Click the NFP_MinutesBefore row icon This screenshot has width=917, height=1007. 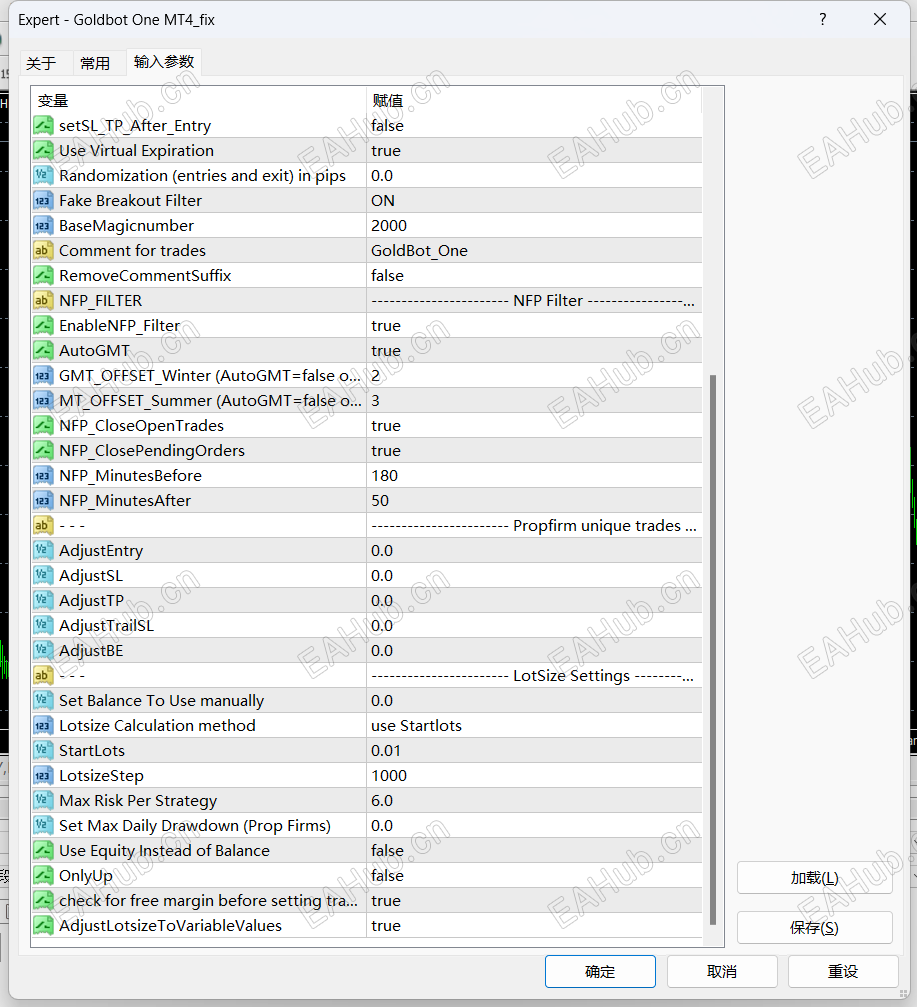(43, 476)
